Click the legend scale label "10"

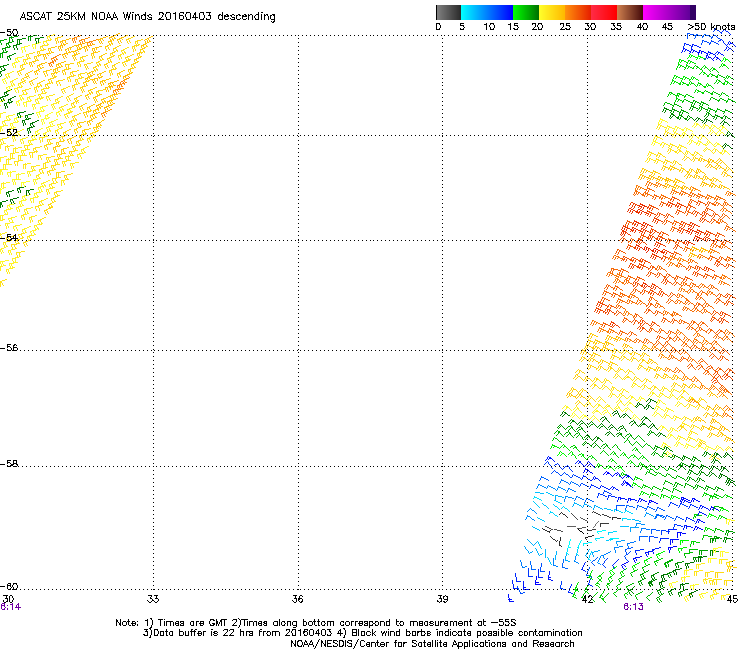click(489, 27)
